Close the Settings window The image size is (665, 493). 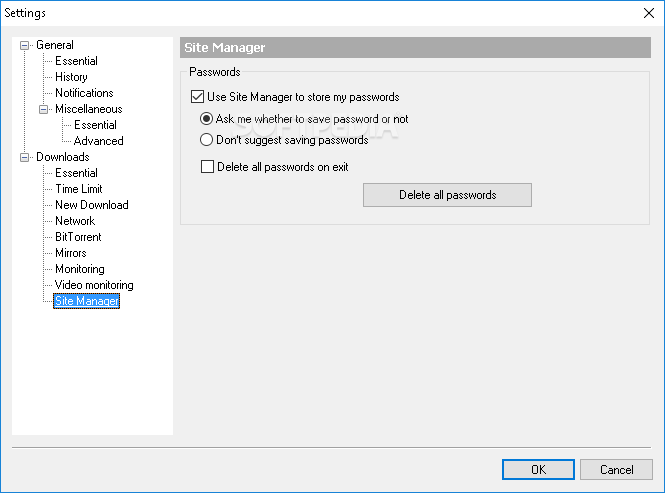point(649,13)
